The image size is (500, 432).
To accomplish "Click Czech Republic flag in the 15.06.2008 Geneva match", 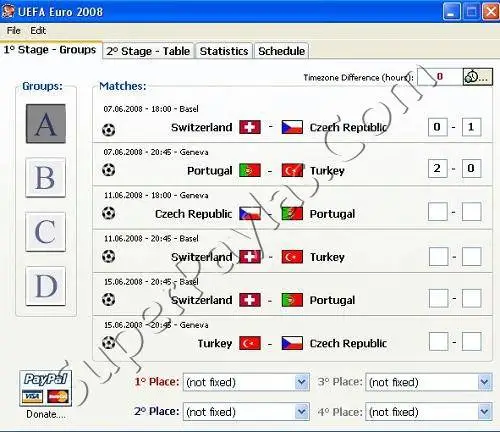I will pyautogui.click(x=292, y=343).
